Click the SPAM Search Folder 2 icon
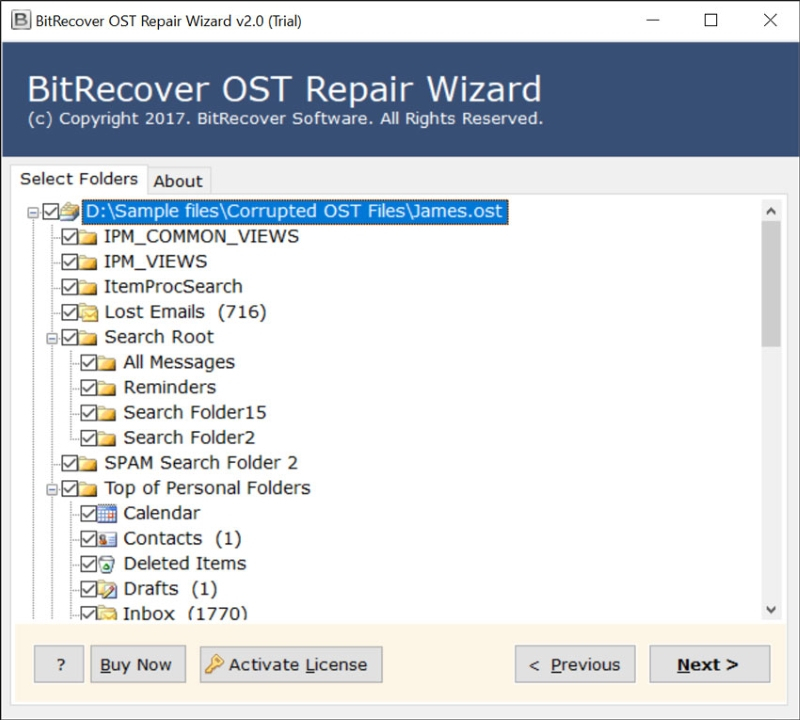 click(88, 463)
